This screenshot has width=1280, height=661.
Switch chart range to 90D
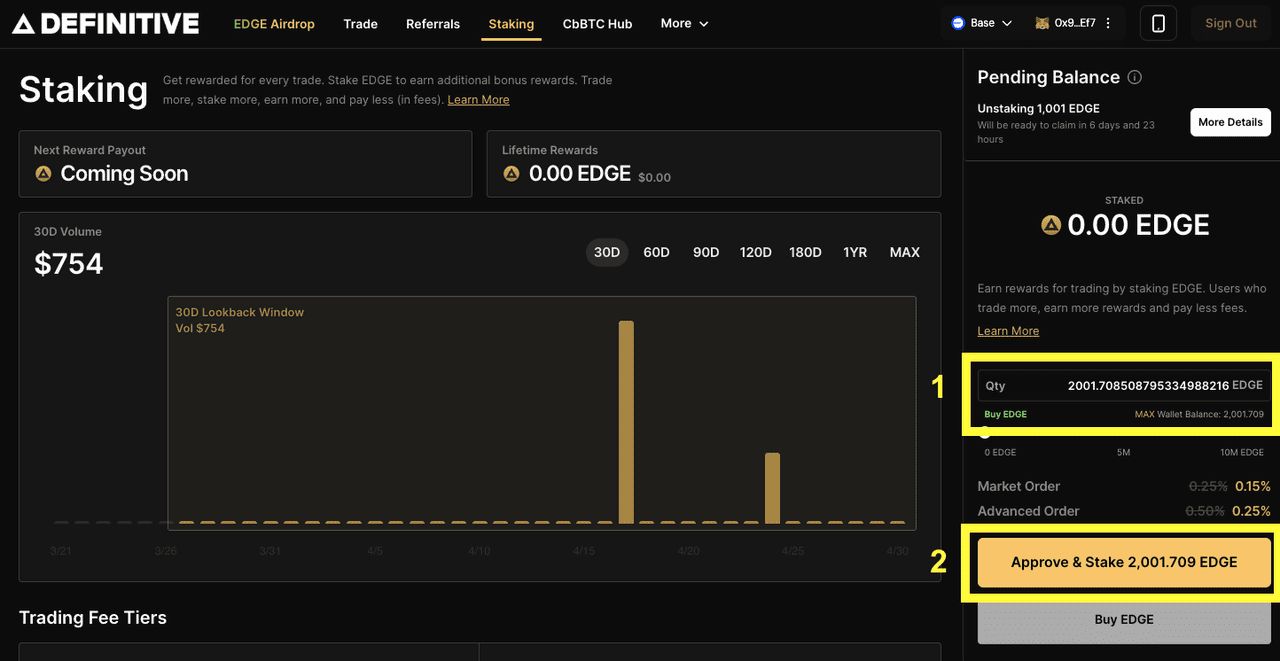706,252
